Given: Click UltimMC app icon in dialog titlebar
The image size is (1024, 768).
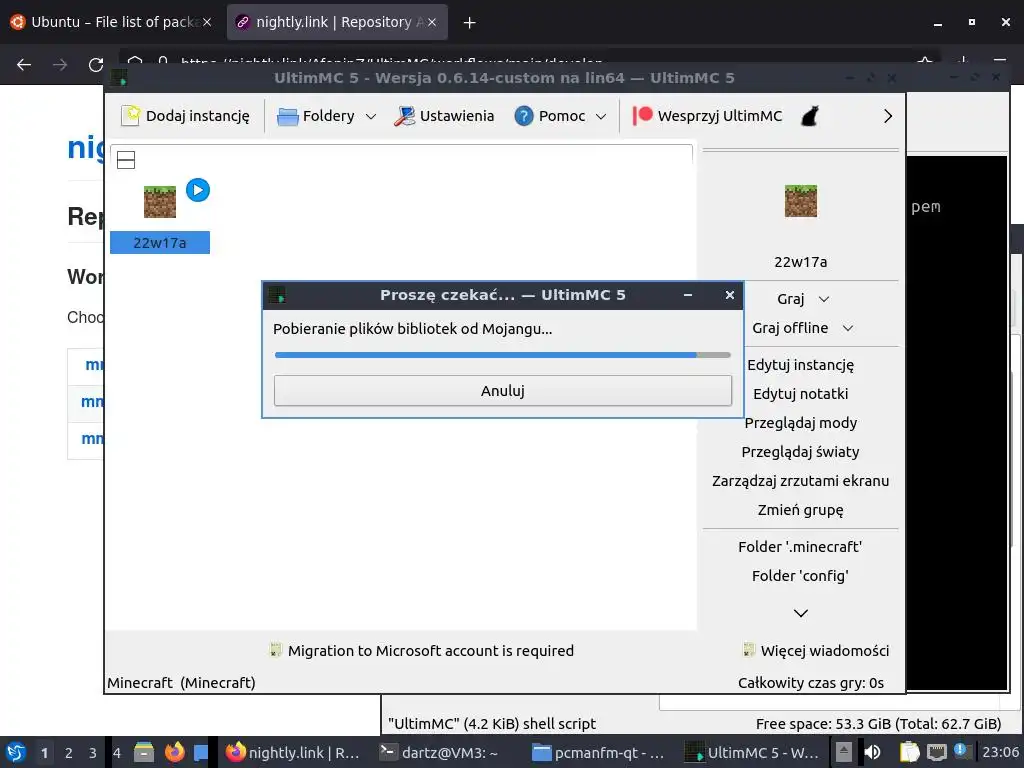Looking at the screenshot, I should click(278, 295).
